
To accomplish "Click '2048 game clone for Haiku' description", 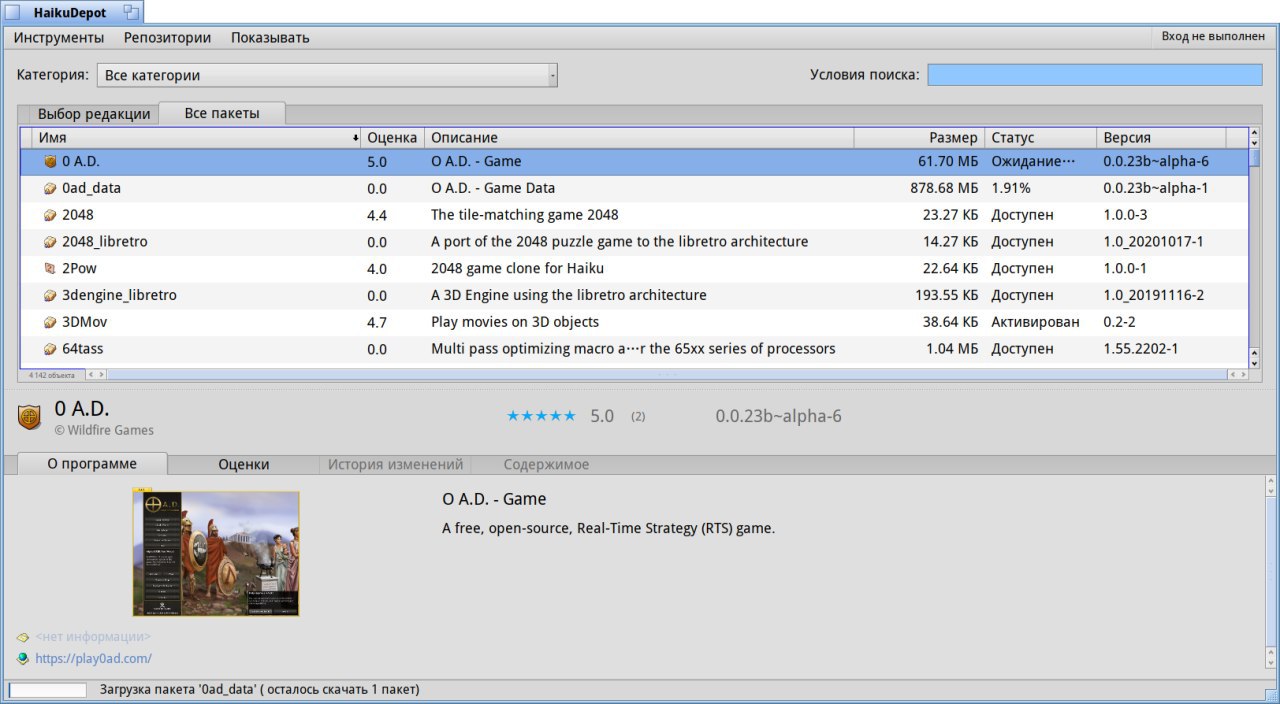I will pos(517,269).
